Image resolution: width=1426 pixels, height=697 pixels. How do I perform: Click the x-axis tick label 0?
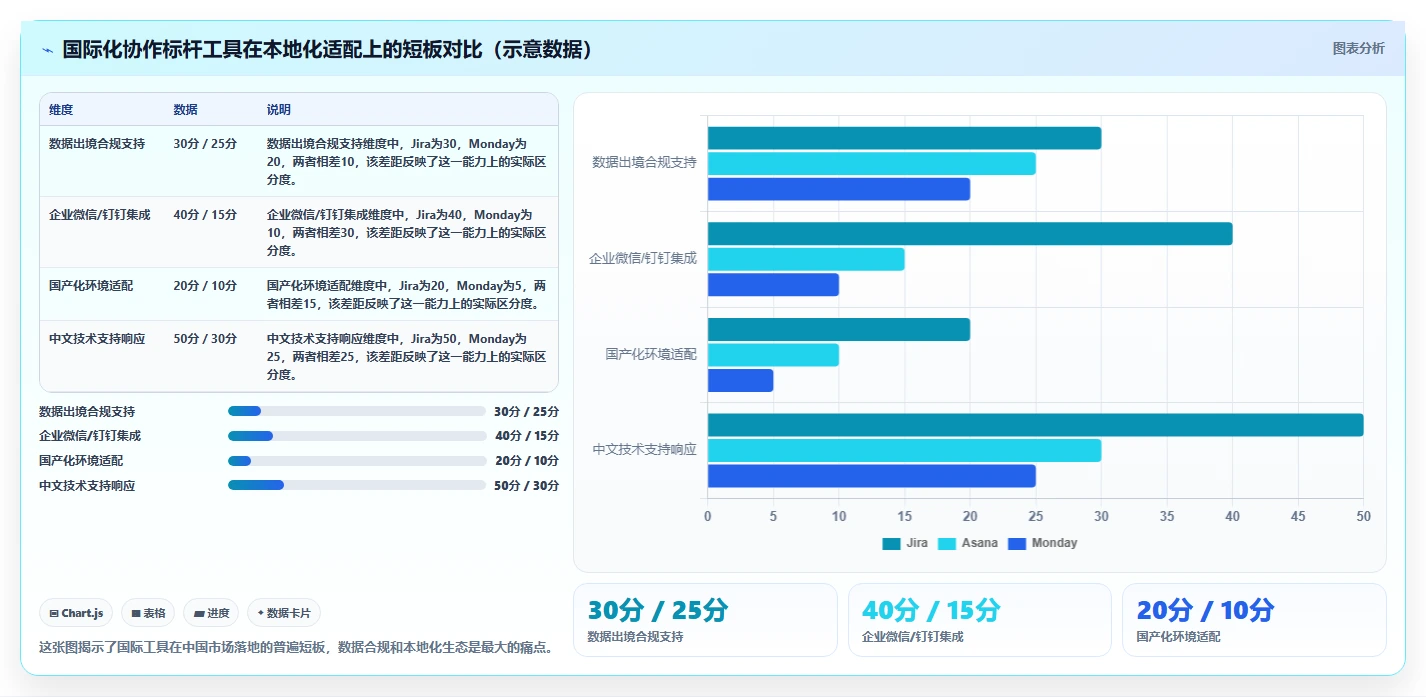pyautogui.click(x=708, y=517)
